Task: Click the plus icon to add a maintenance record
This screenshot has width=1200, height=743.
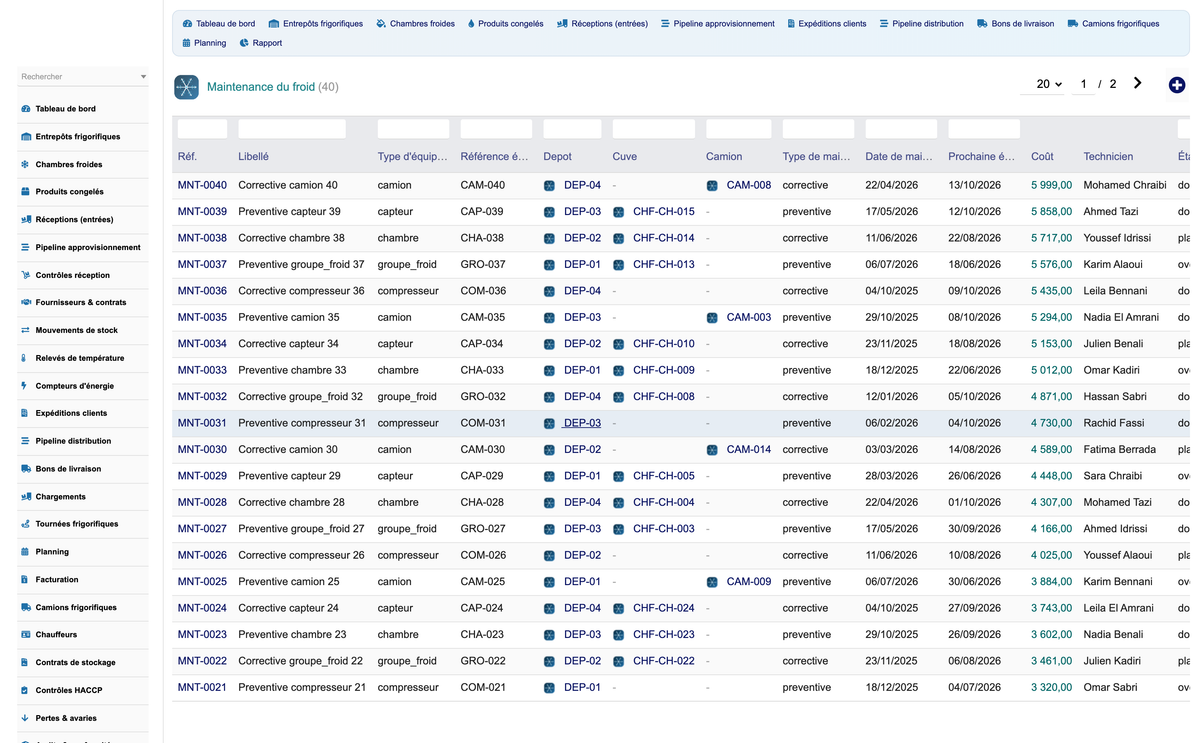Action: 1177,85
